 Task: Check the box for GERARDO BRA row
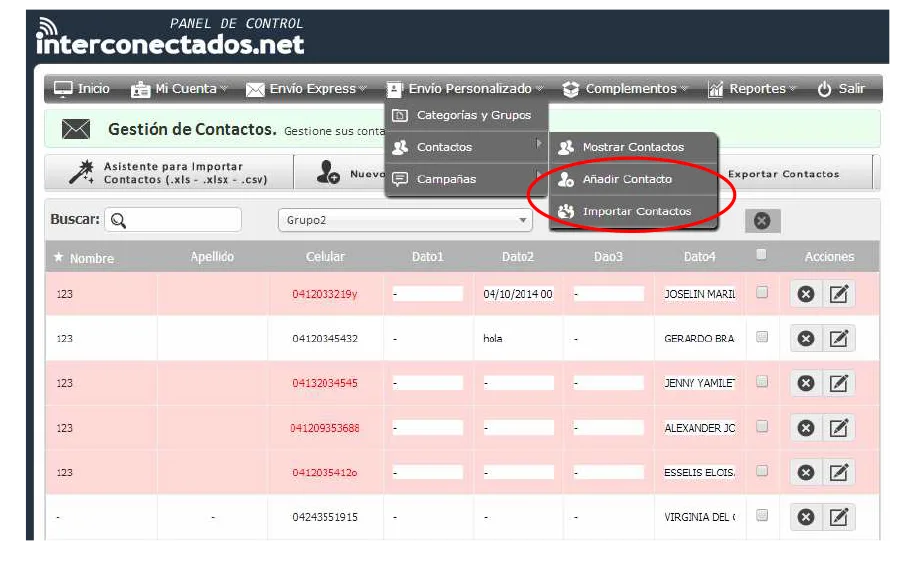(x=762, y=337)
